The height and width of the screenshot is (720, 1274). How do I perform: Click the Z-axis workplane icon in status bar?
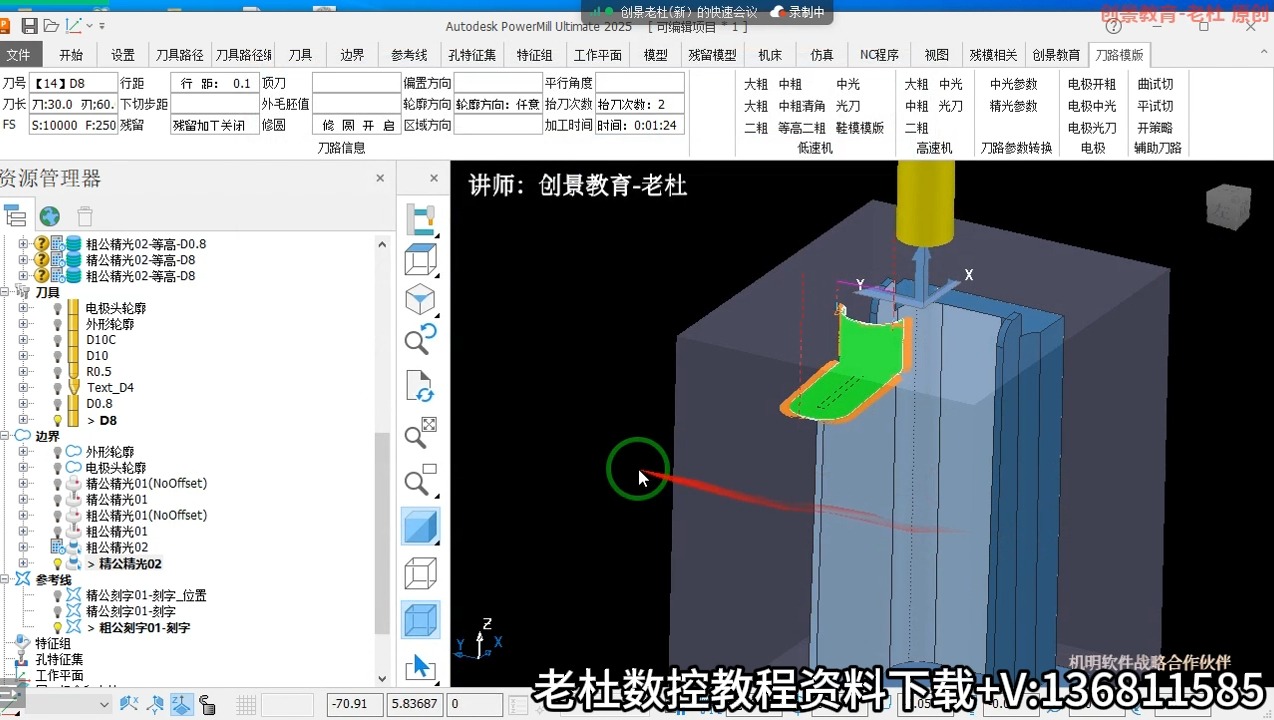pyautogui.click(x=181, y=704)
